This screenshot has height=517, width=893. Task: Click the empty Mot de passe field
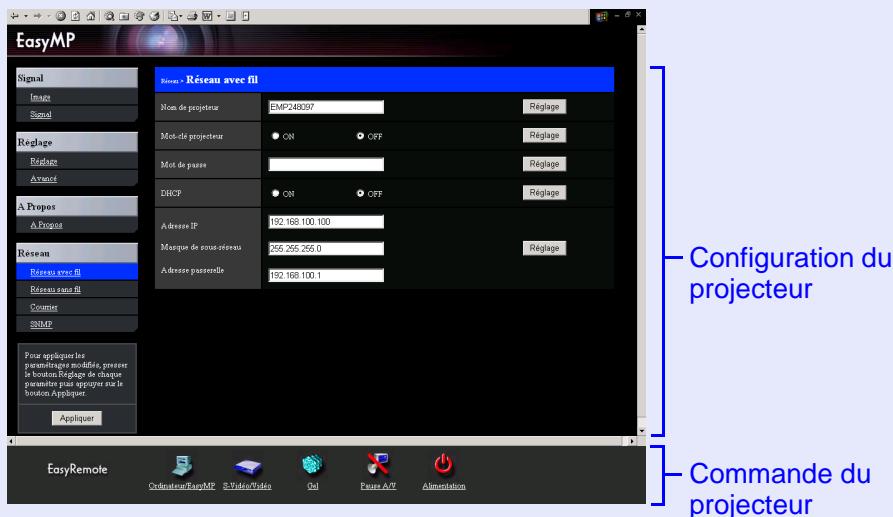326,165
